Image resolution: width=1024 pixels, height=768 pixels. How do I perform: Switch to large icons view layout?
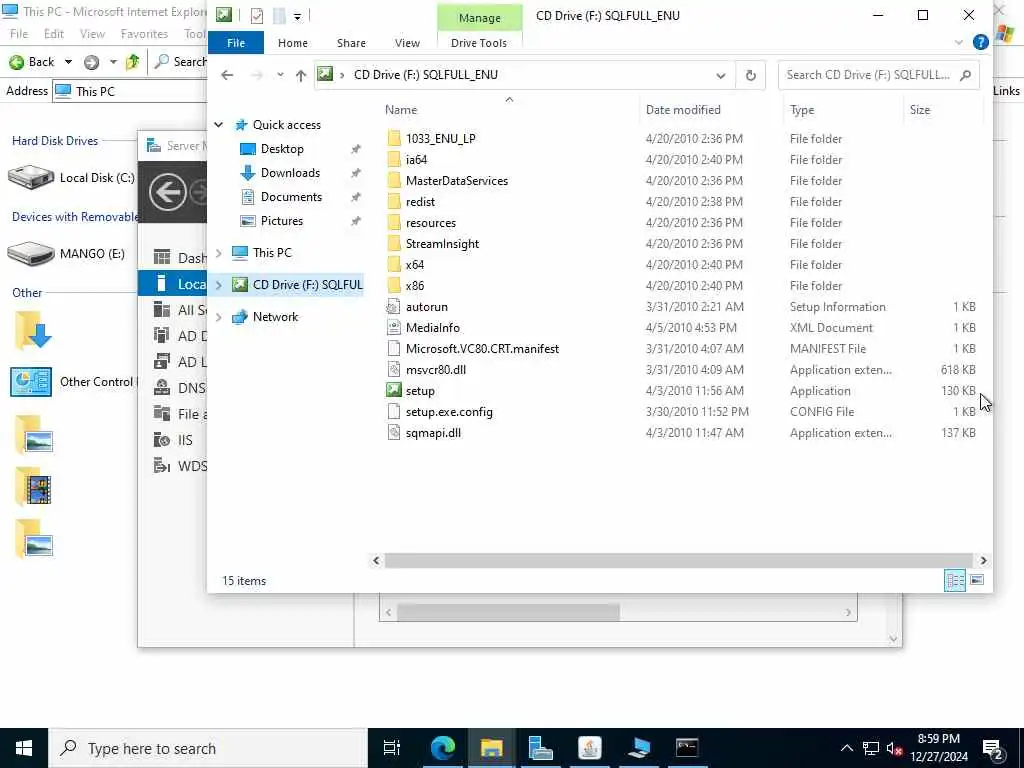tap(977, 580)
